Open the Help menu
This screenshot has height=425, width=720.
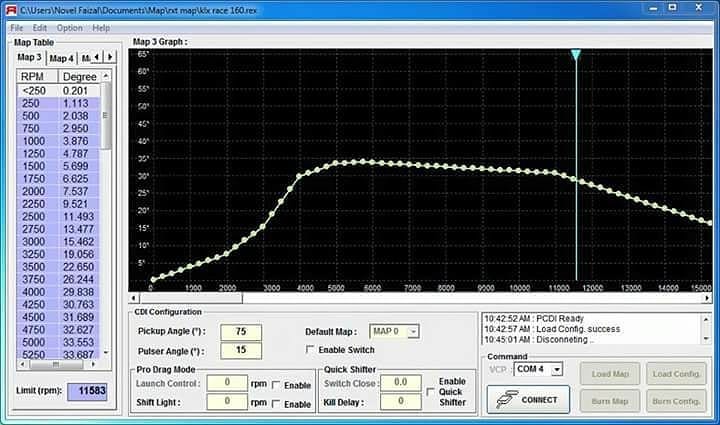[x=101, y=28]
